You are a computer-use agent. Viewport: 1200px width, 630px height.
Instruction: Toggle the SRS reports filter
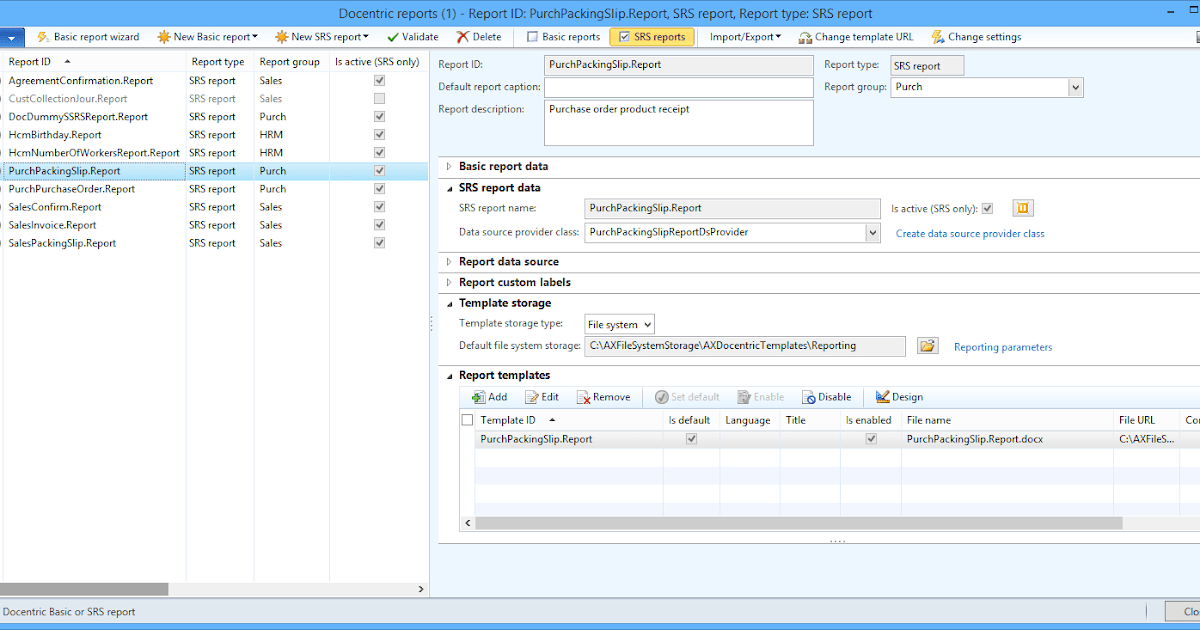pyautogui.click(x=652, y=37)
